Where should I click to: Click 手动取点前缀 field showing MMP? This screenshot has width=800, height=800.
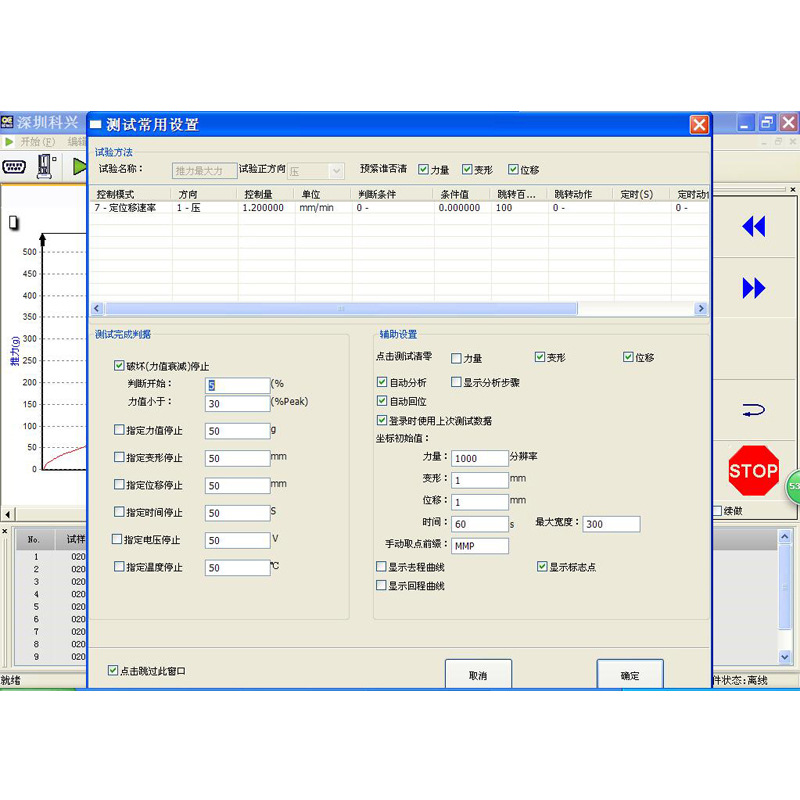480,546
